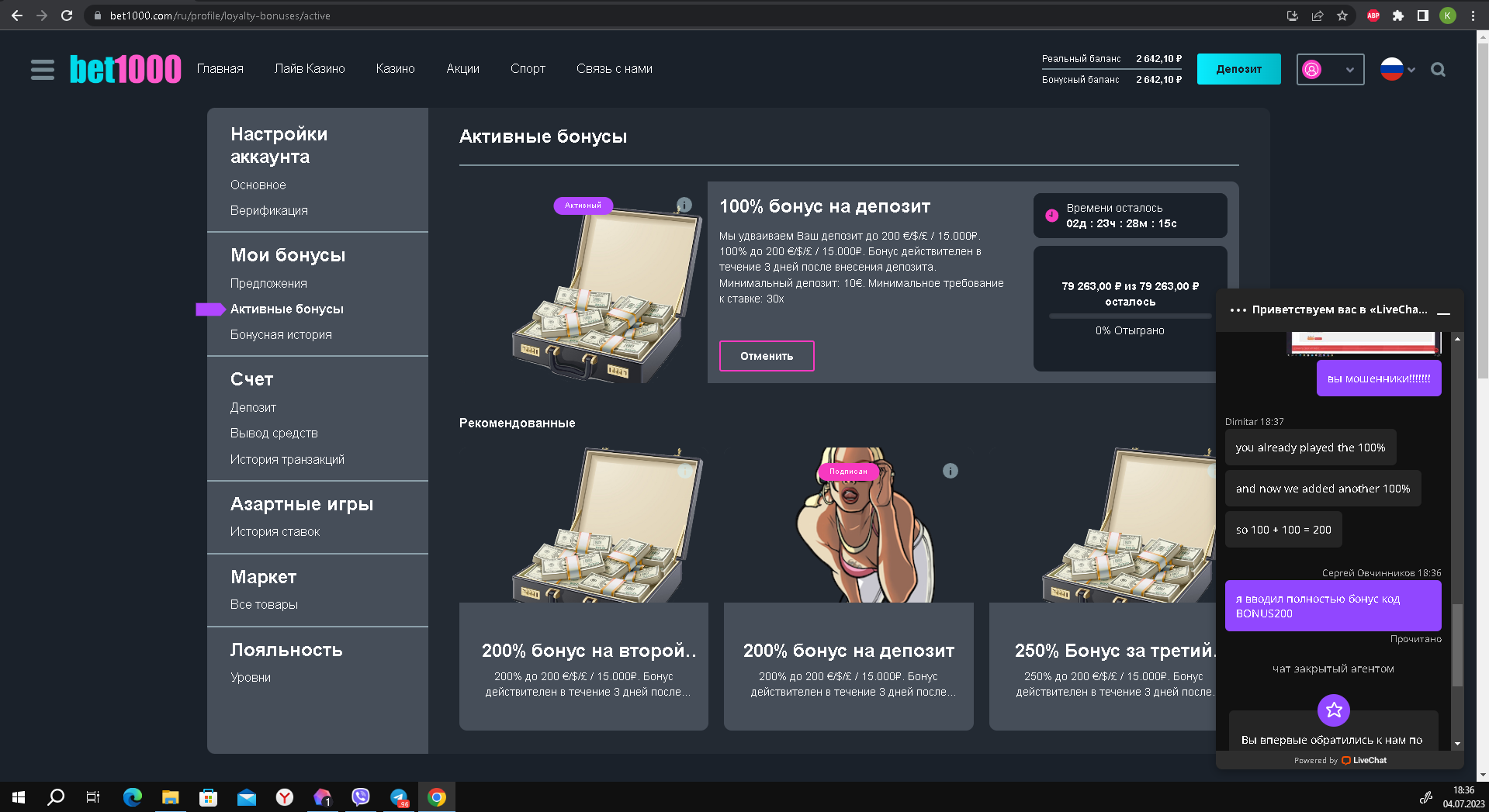Open the hamburger menu beside the bet1000 logo
The width and height of the screenshot is (1489, 812).
click(x=43, y=70)
